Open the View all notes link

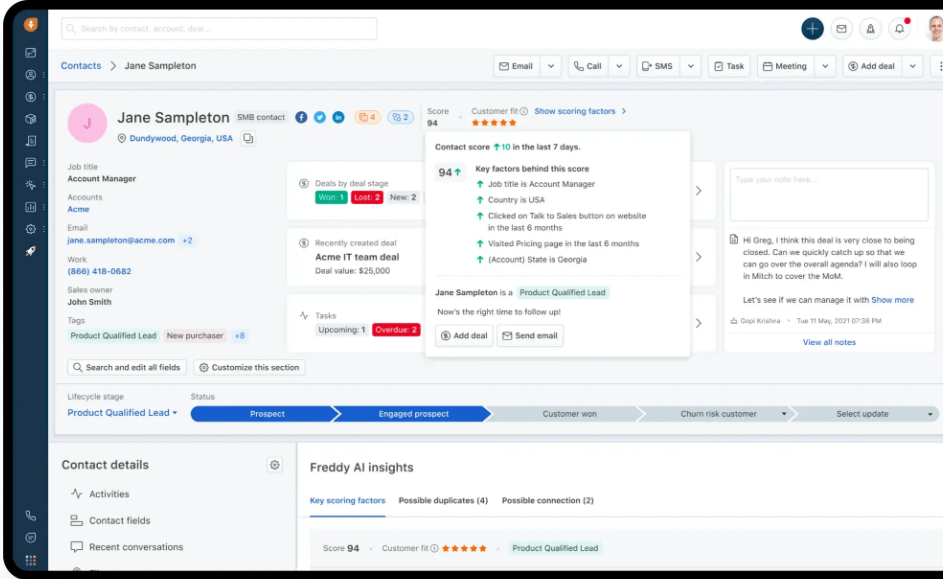829,342
